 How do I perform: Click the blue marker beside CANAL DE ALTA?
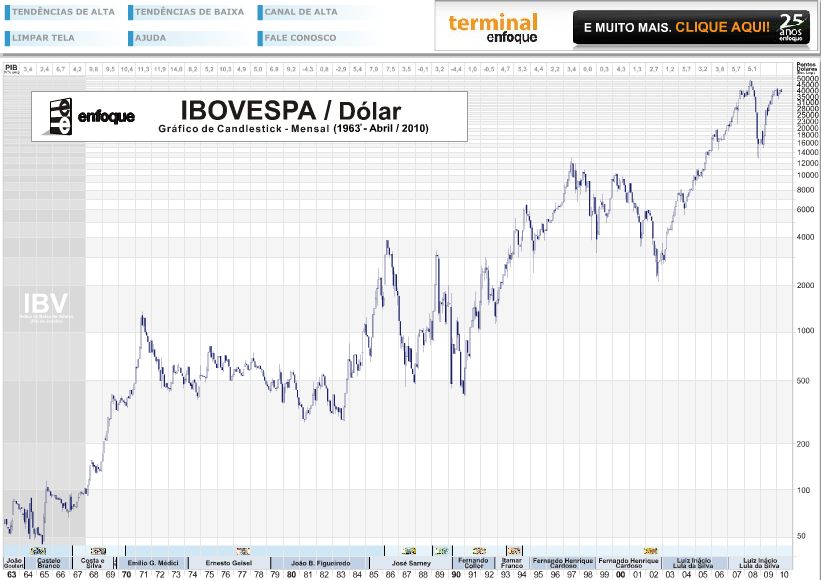click(261, 12)
